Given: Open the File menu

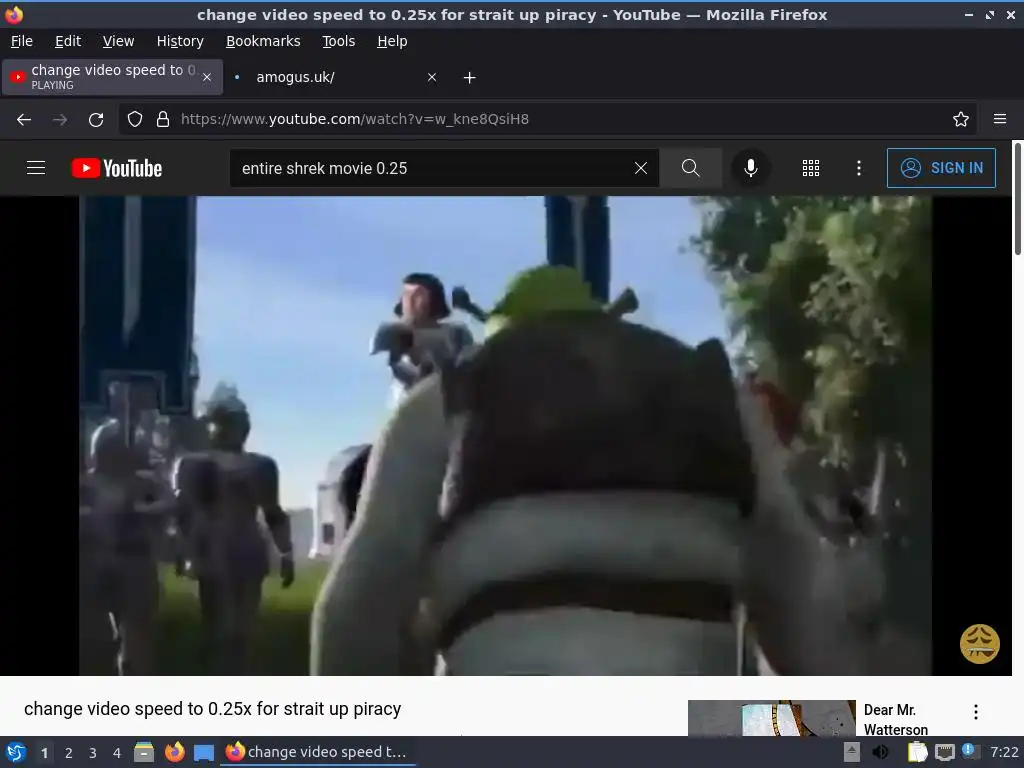Looking at the screenshot, I should [x=22, y=41].
